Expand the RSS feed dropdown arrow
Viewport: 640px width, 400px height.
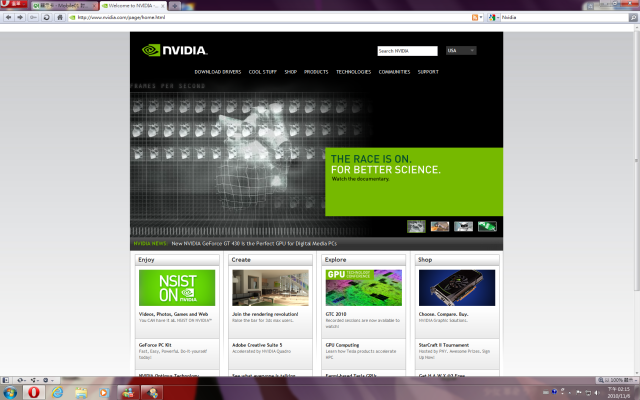pyautogui.click(x=481, y=18)
